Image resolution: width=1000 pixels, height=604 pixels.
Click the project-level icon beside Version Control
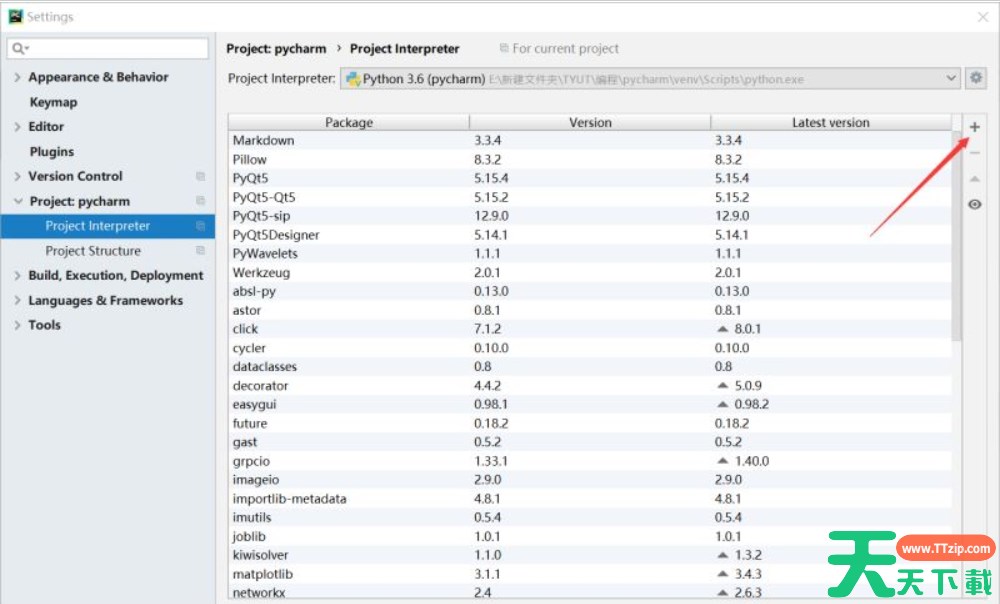coord(200,176)
